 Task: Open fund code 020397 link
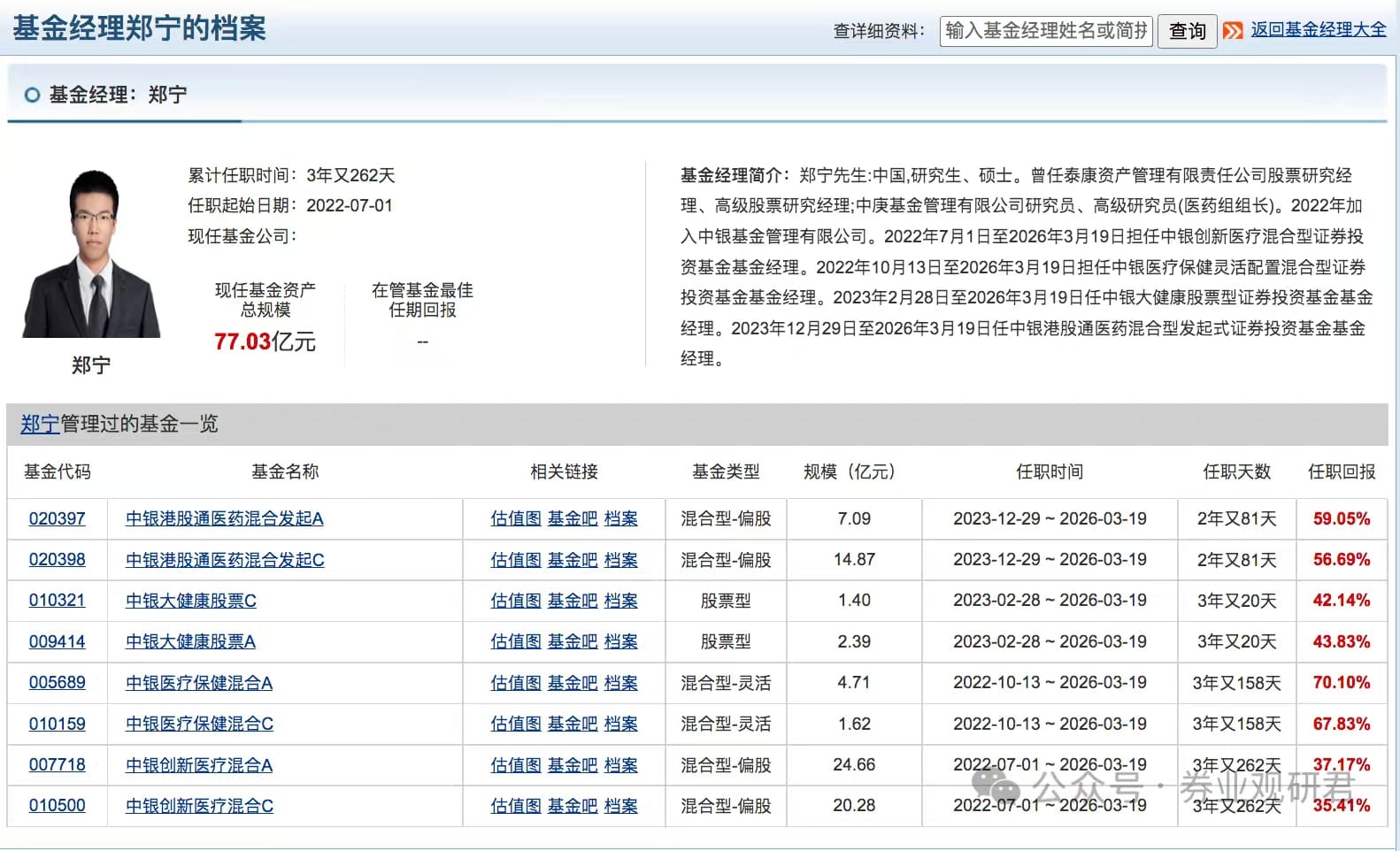tap(57, 518)
